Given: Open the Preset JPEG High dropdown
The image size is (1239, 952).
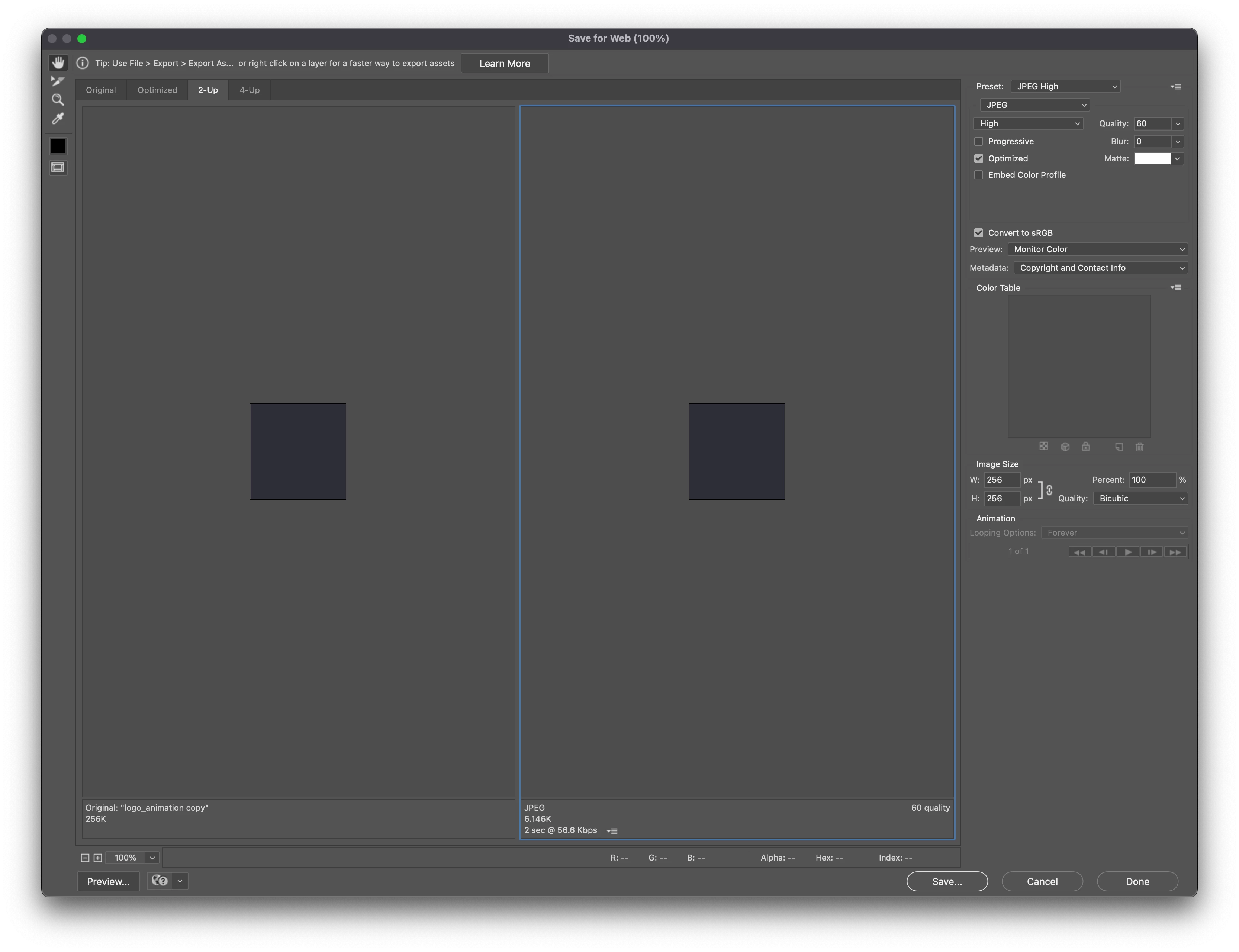Looking at the screenshot, I should click(x=1065, y=87).
